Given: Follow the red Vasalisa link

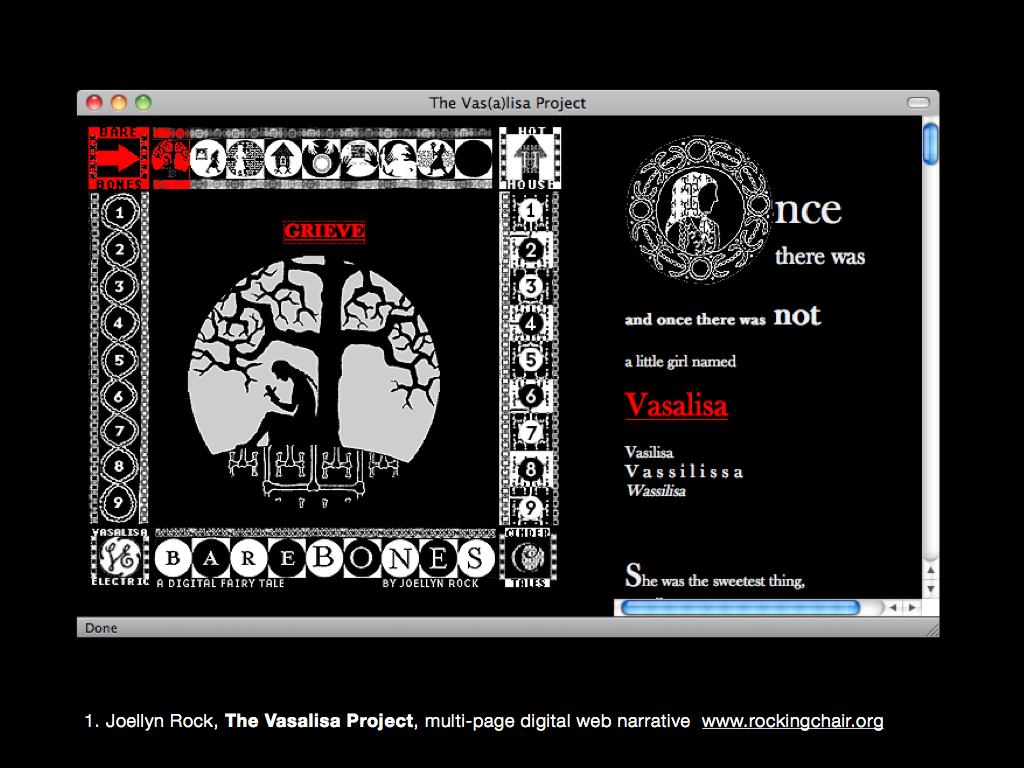Looking at the screenshot, I should (676, 405).
